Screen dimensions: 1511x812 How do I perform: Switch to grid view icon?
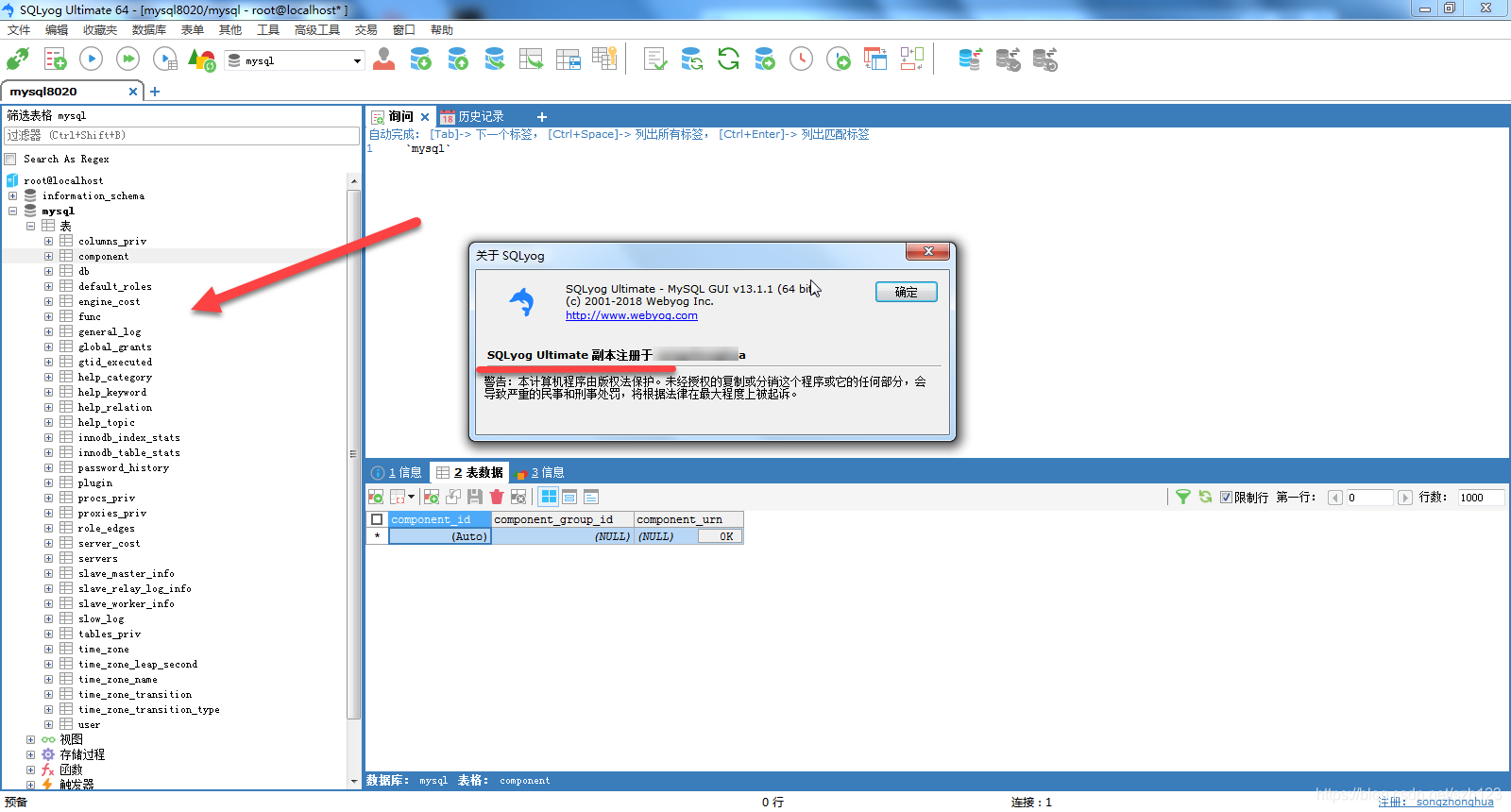click(549, 497)
